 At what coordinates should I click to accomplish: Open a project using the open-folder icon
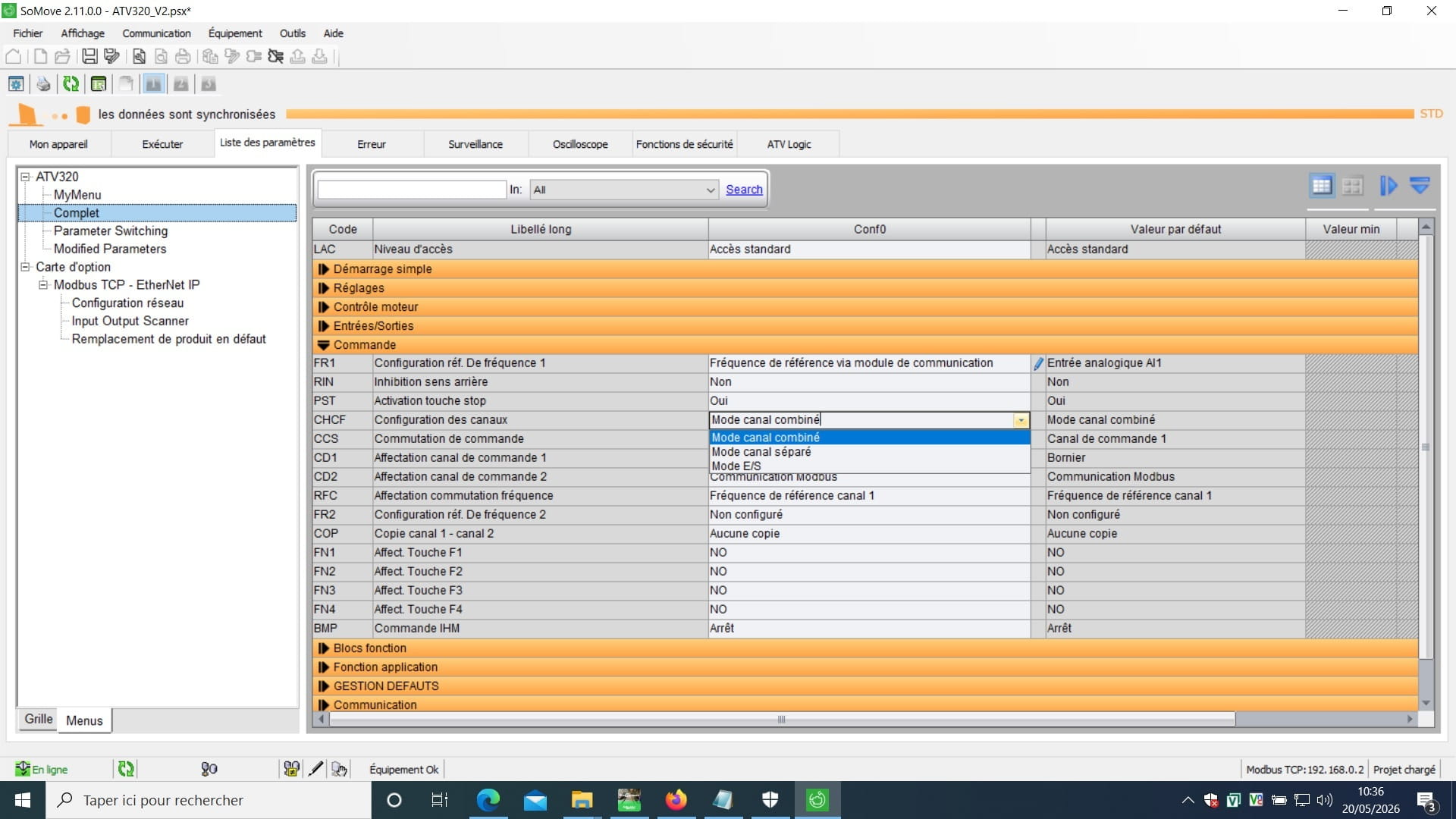(62, 56)
